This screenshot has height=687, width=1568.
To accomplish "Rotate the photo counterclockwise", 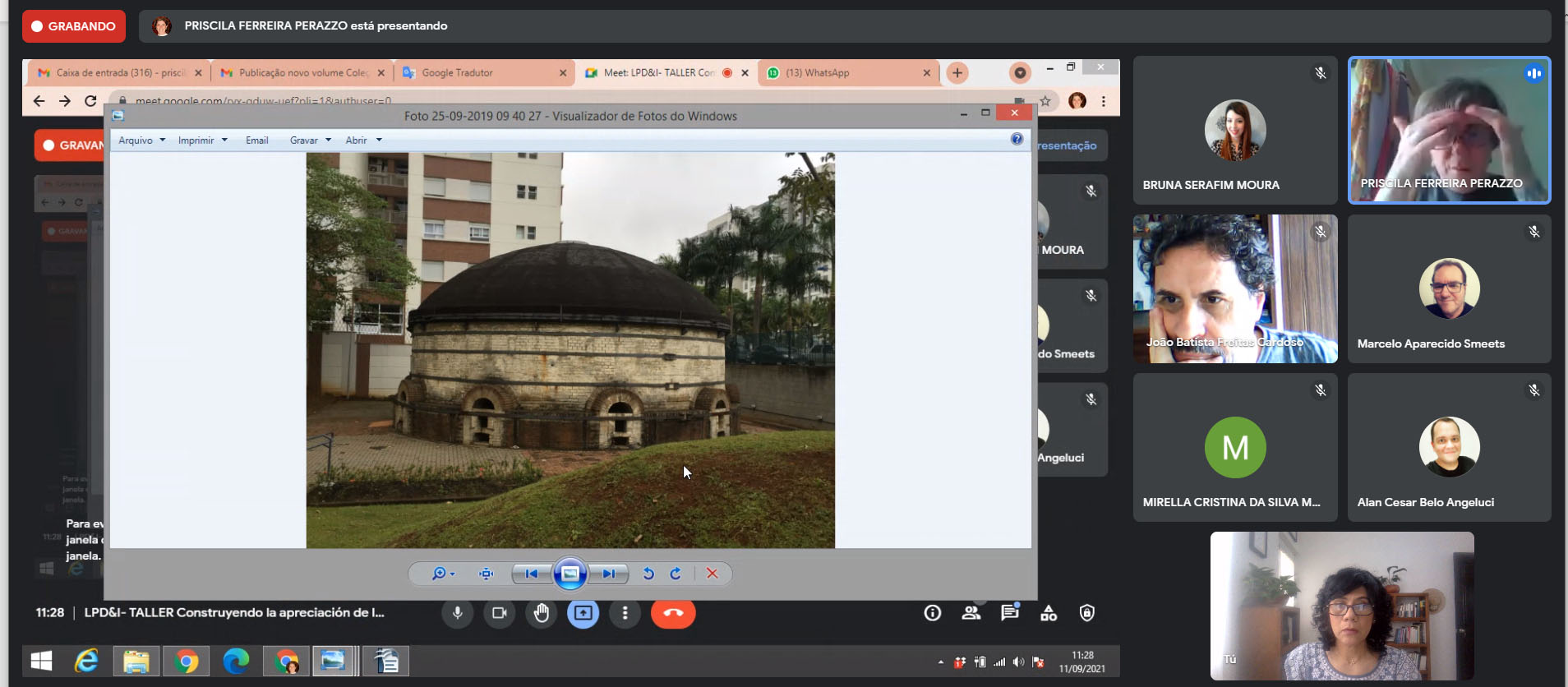I will pyautogui.click(x=648, y=574).
